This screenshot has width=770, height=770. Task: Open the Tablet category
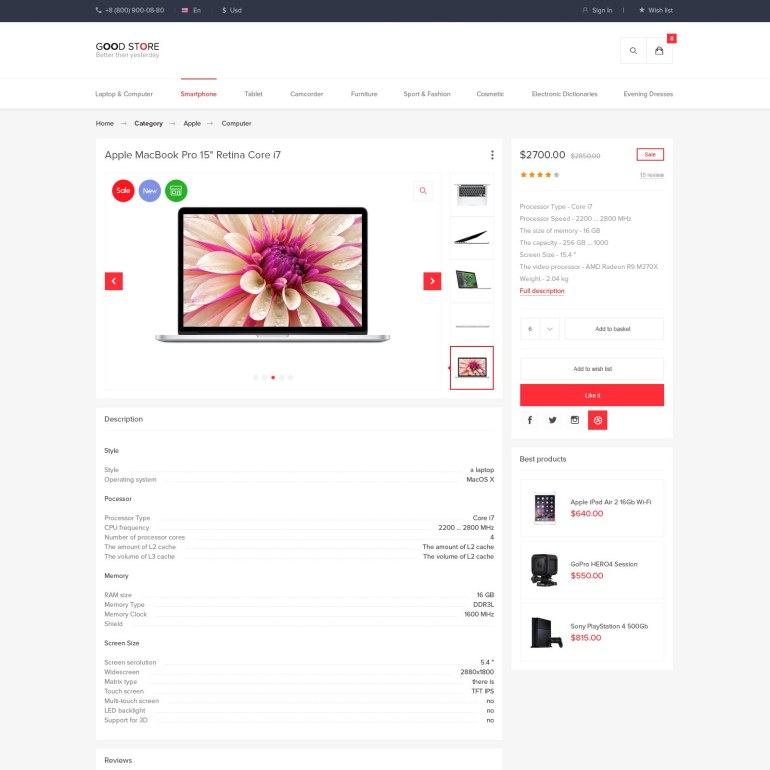pyautogui.click(x=253, y=94)
